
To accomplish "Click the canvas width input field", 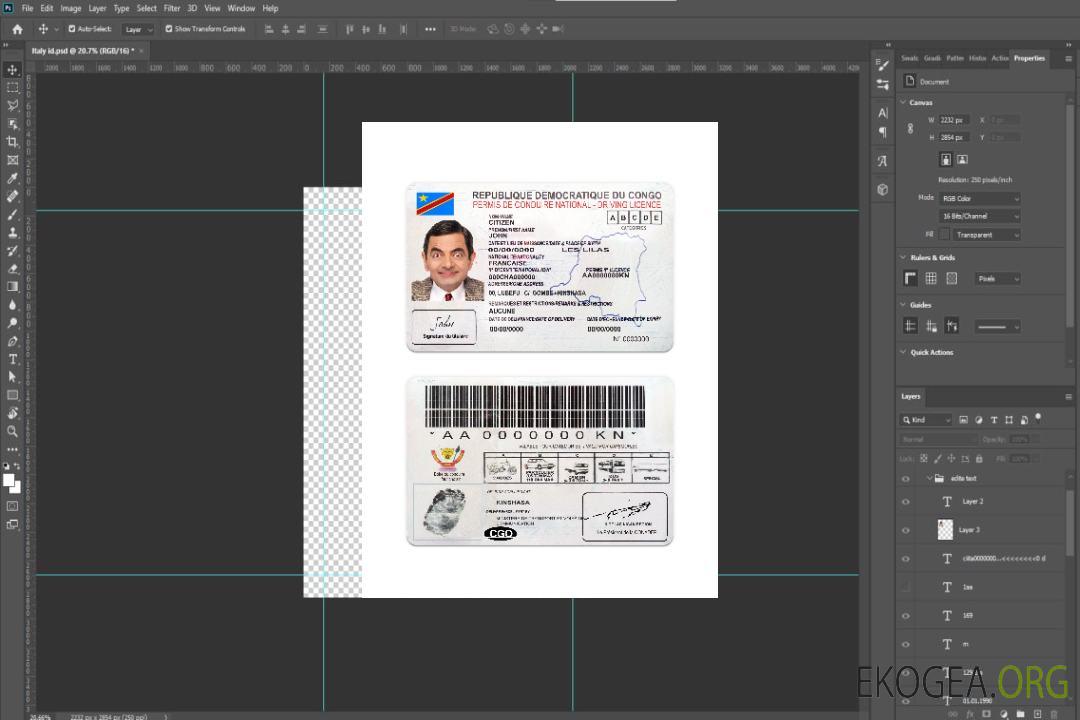I will [953, 120].
